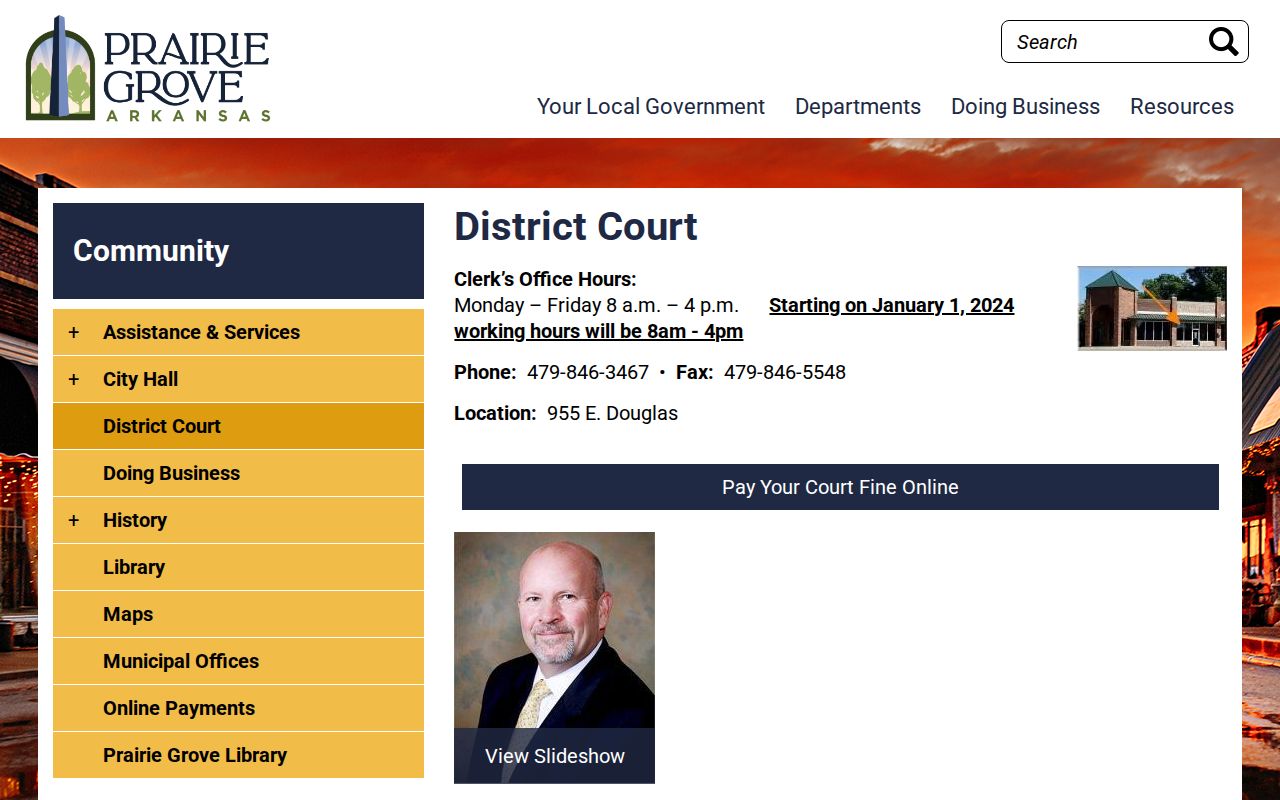Viewport: 1280px width, 800px height.
Task: Click the 955 E. Douglas location text
Action: (612, 413)
